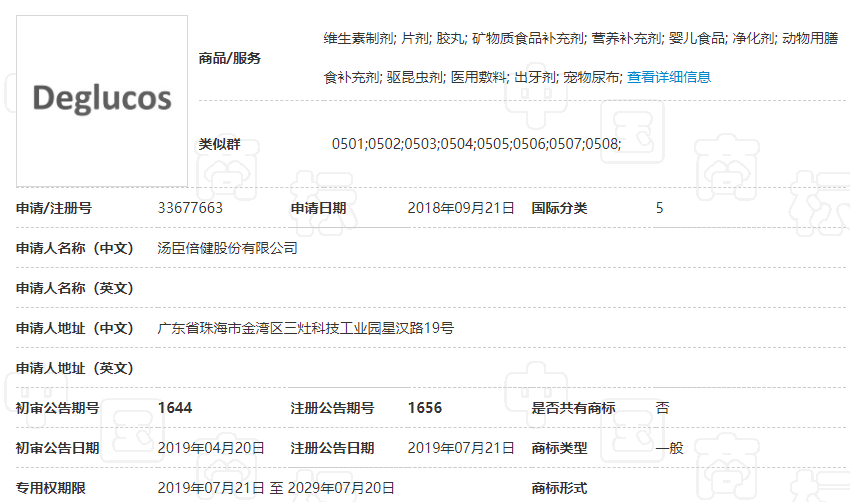This screenshot has width=850, height=502.
Task: Click the 申请/注册号 label
Action: (x=54, y=208)
